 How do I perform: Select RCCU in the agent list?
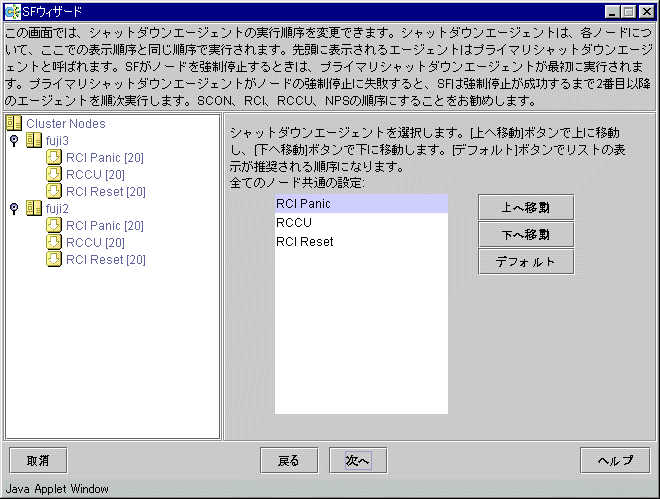pyautogui.click(x=361, y=223)
